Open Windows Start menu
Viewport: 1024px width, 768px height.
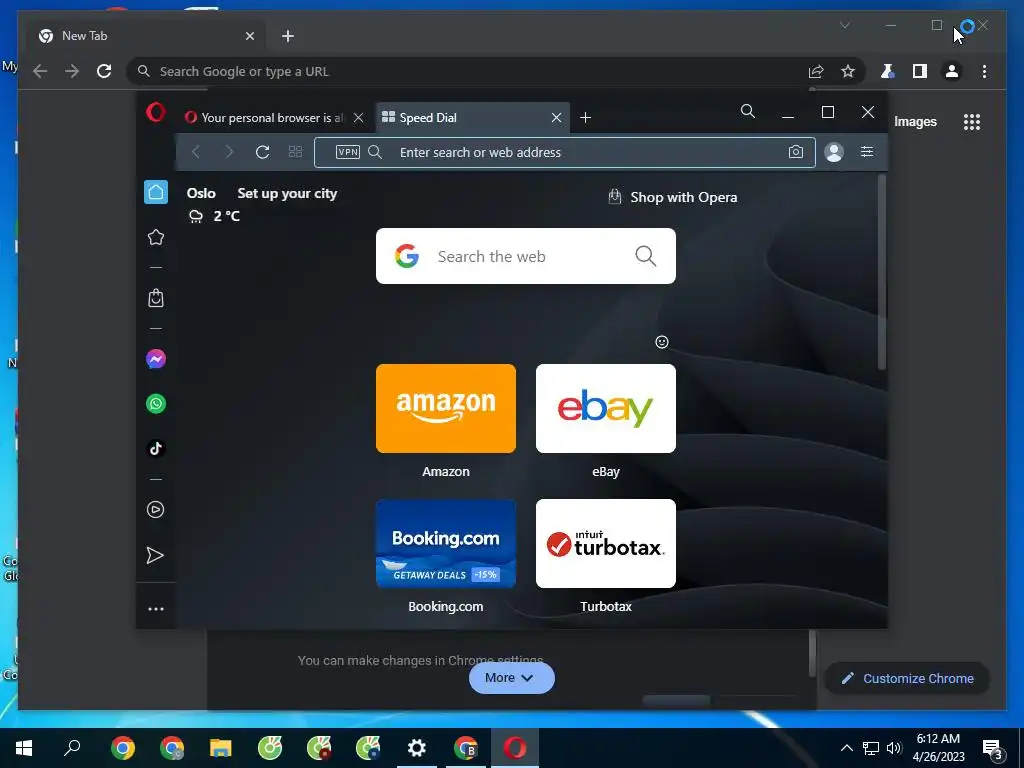[x=24, y=748]
